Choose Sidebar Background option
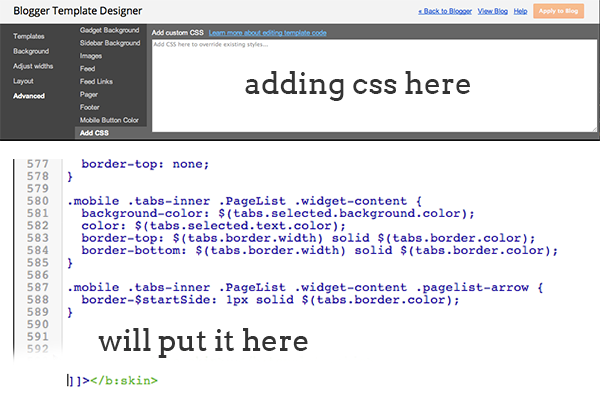This screenshot has width=600, height=398. click(x=110, y=43)
